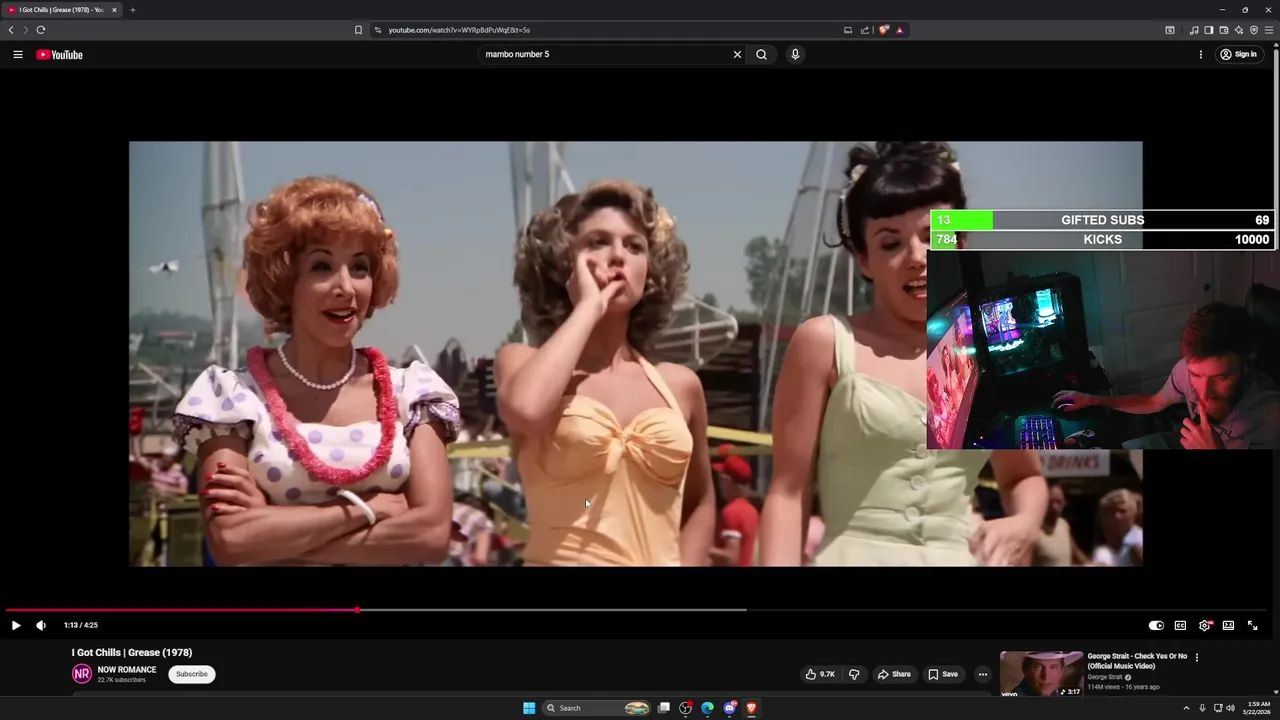The image size is (1280, 720).
Task: Open Discord from the taskbar
Action: click(x=730, y=708)
